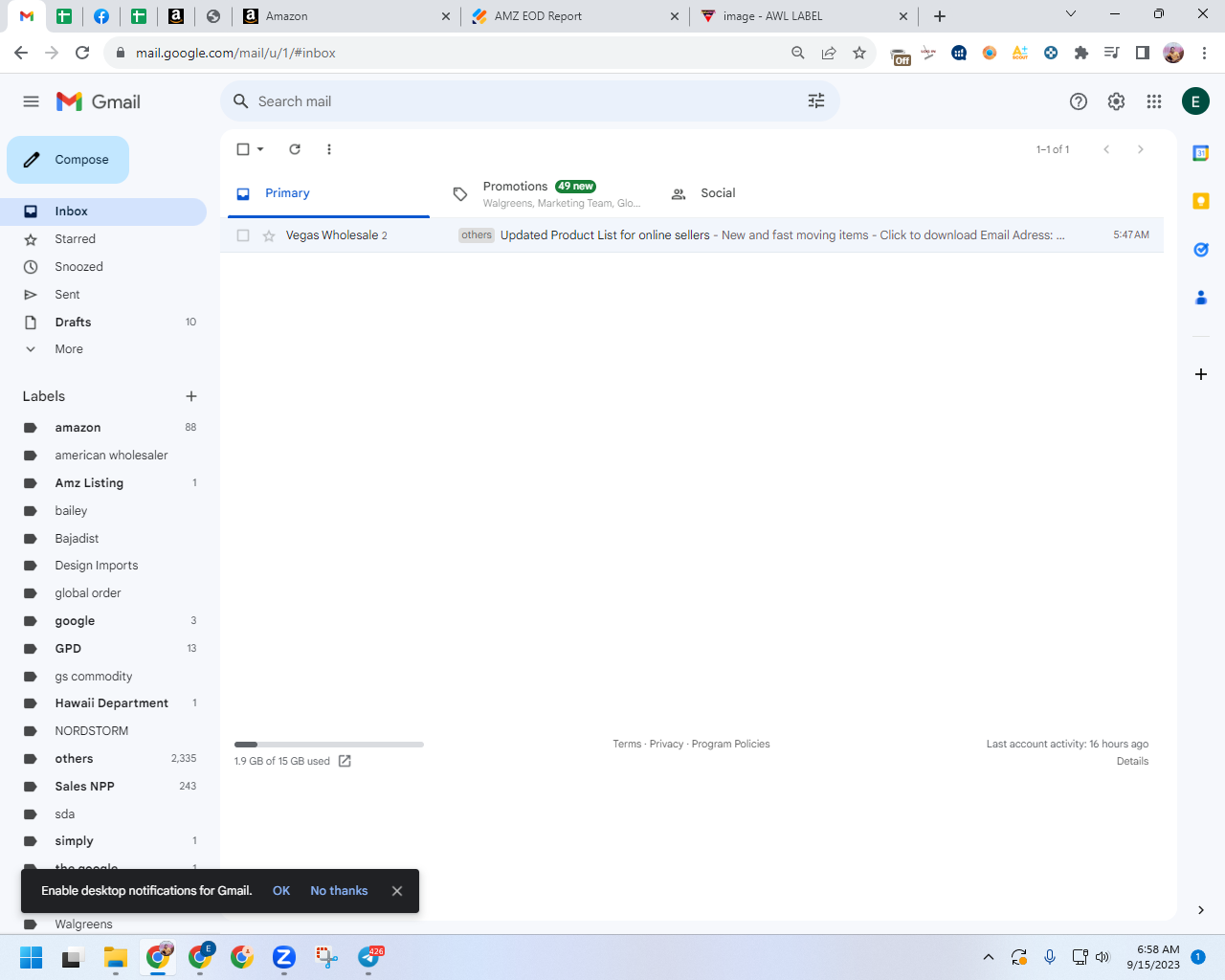Get add-ons with the plus icon

point(1201,374)
